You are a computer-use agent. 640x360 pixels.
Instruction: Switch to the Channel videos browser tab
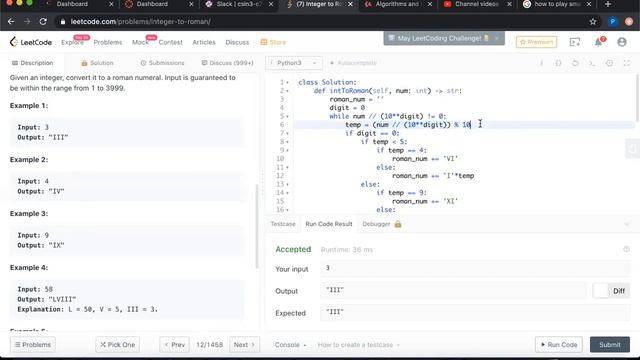pyautogui.click(x=476, y=4)
